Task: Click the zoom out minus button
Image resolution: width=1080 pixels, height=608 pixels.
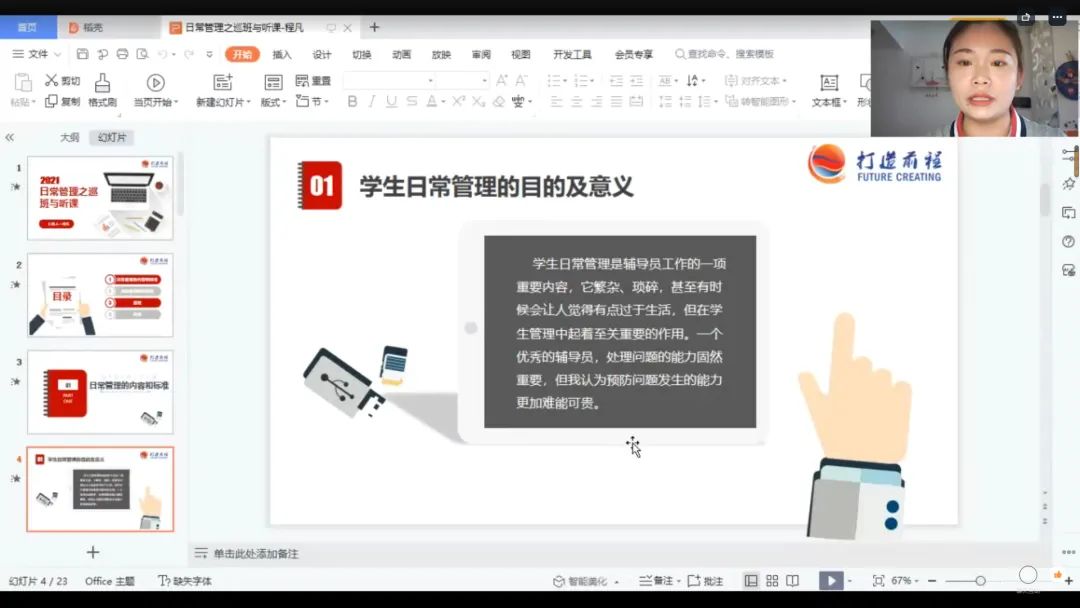Action: [x=932, y=581]
